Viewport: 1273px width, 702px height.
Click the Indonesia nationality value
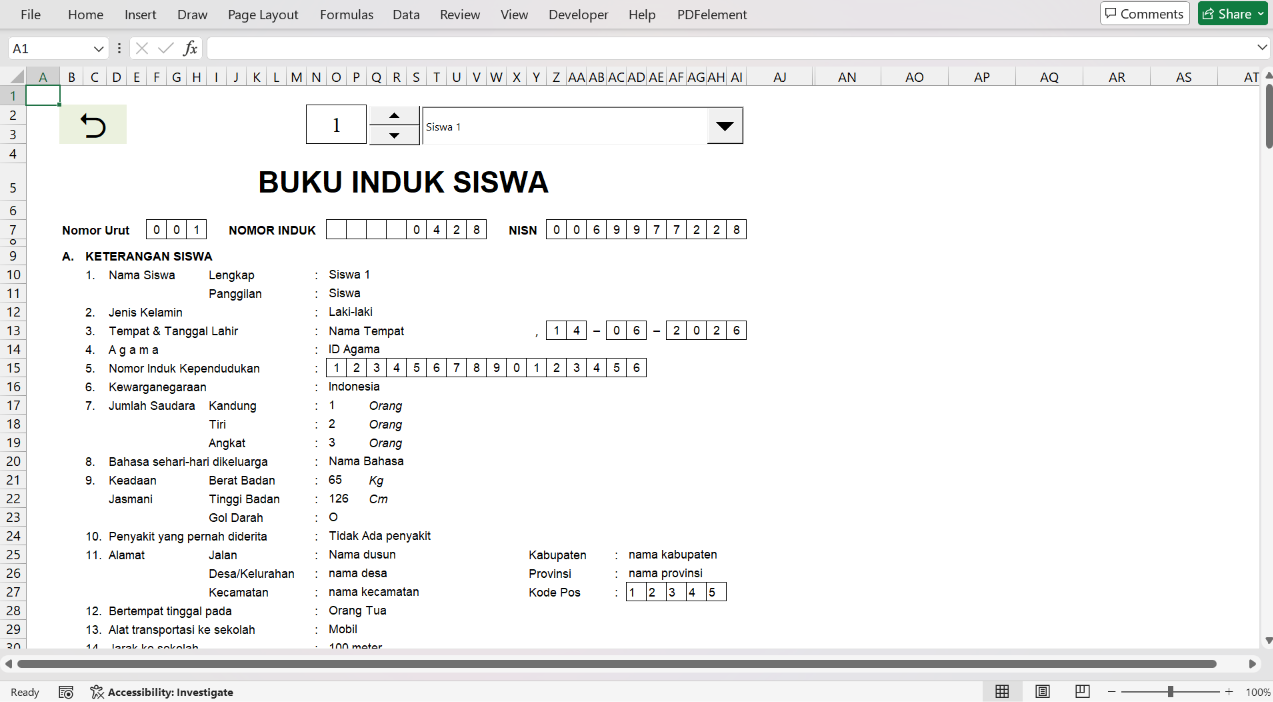354,386
